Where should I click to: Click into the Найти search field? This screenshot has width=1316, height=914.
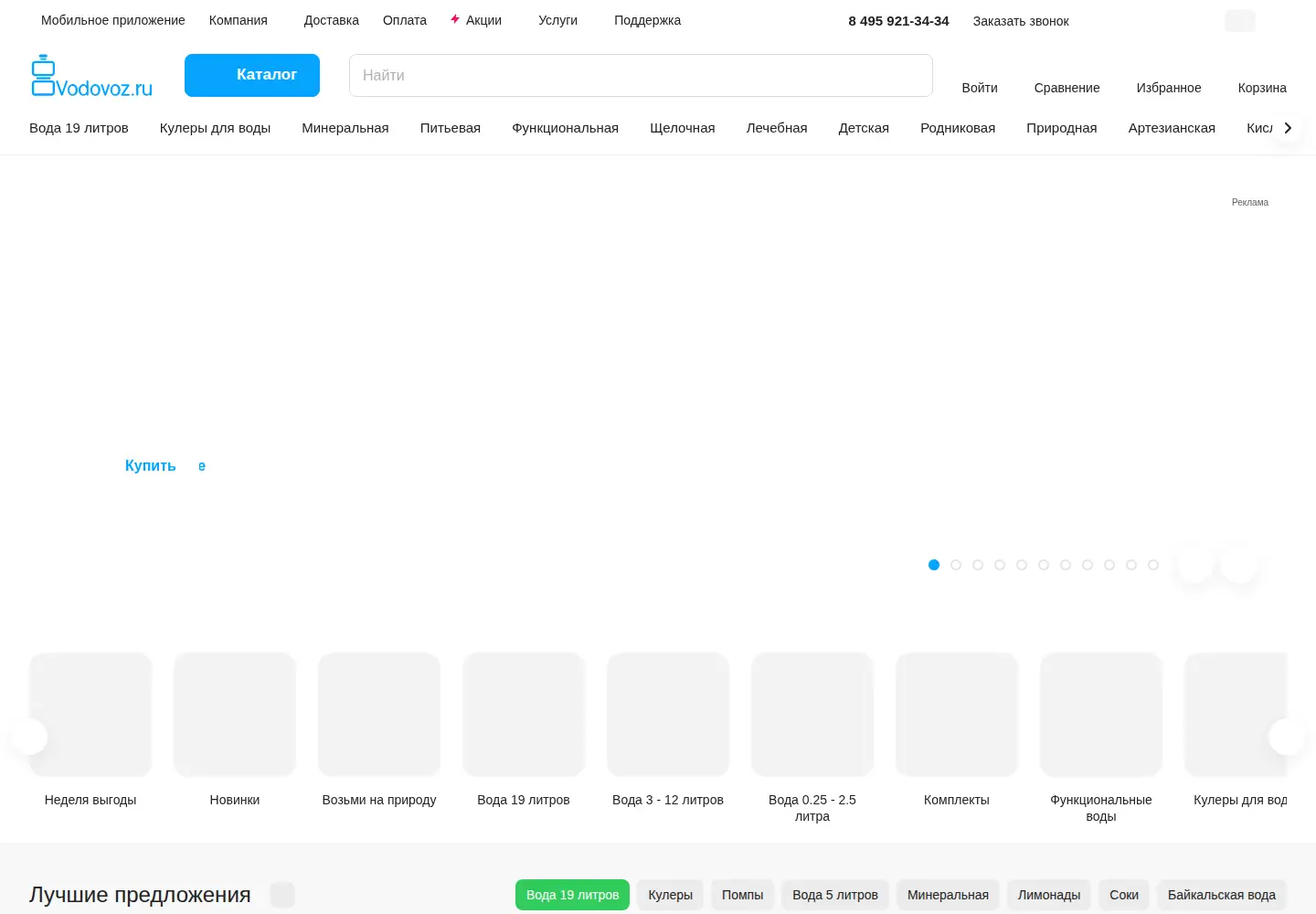(x=641, y=75)
